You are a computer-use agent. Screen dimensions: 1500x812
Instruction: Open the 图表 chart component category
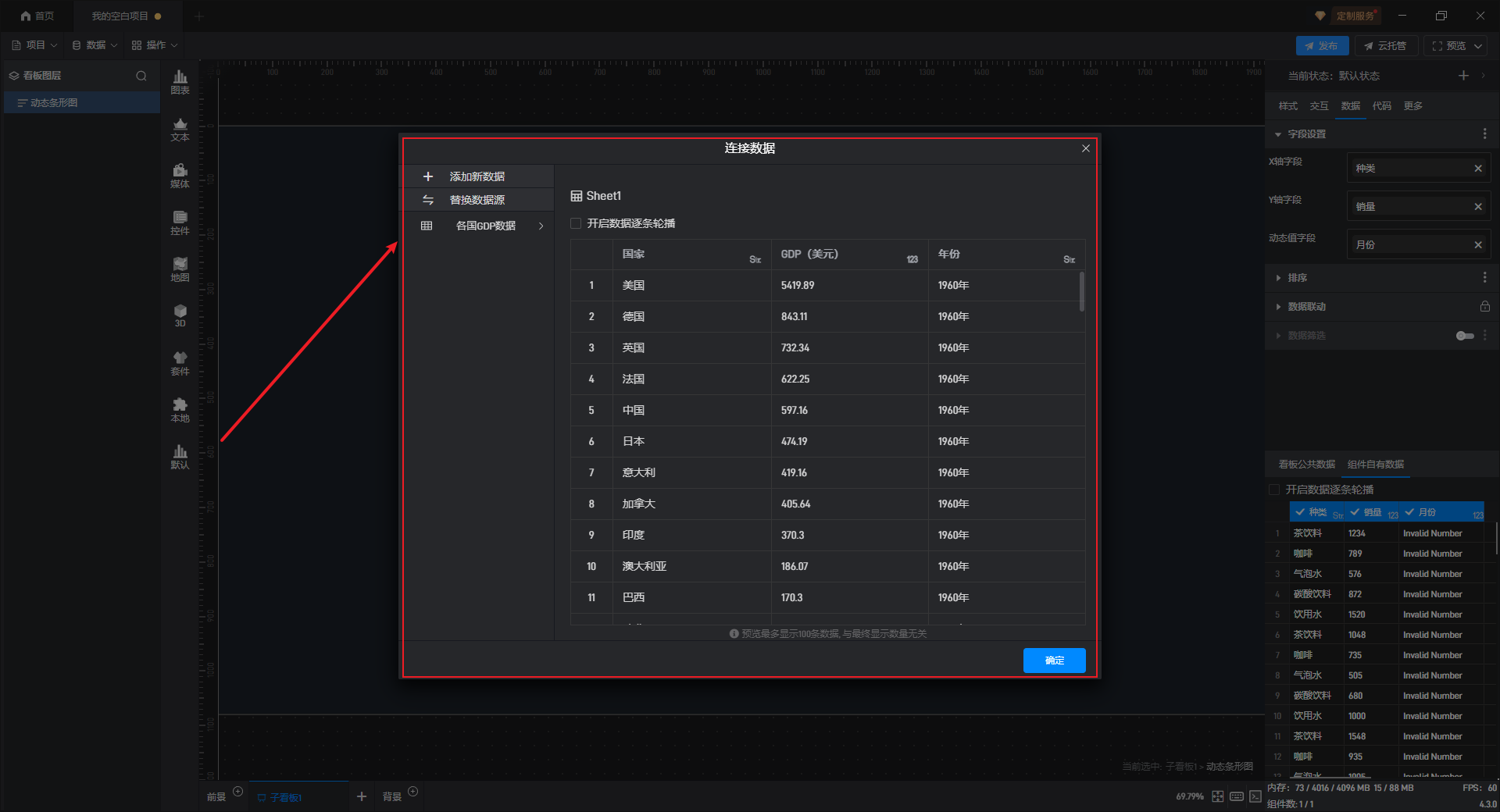tap(180, 82)
